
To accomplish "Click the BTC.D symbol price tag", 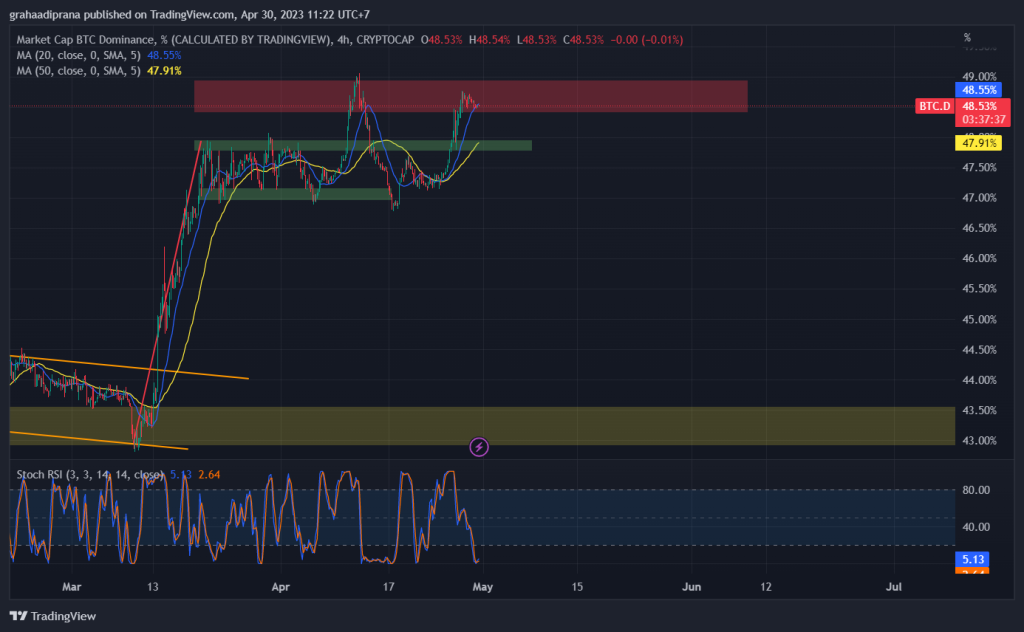I will click(x=935, y=106).
